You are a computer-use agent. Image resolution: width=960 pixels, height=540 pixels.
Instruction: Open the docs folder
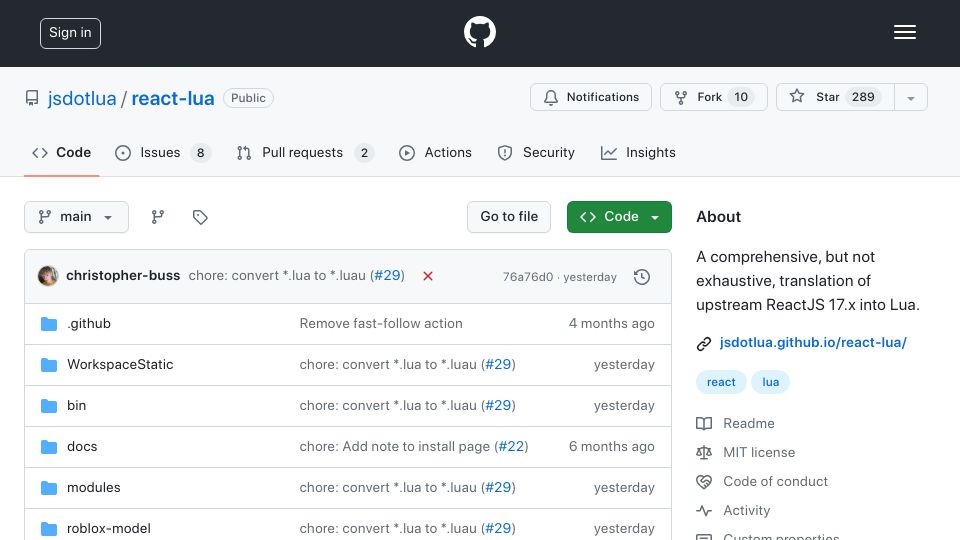[82, 446]
